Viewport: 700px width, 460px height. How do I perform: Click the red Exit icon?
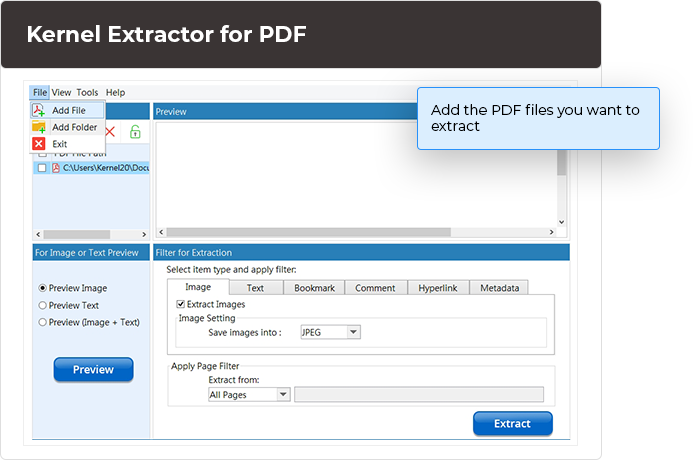pyautogui.click(x=39, y=144)
